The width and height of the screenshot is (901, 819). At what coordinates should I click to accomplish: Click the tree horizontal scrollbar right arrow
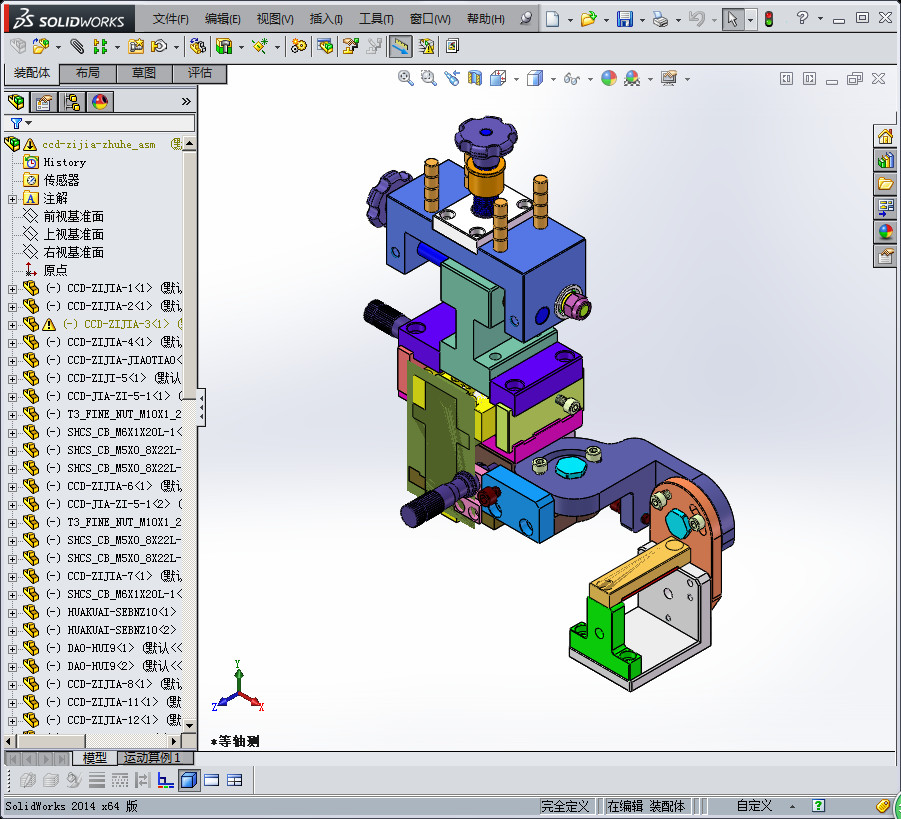click(x=174, y=741)
